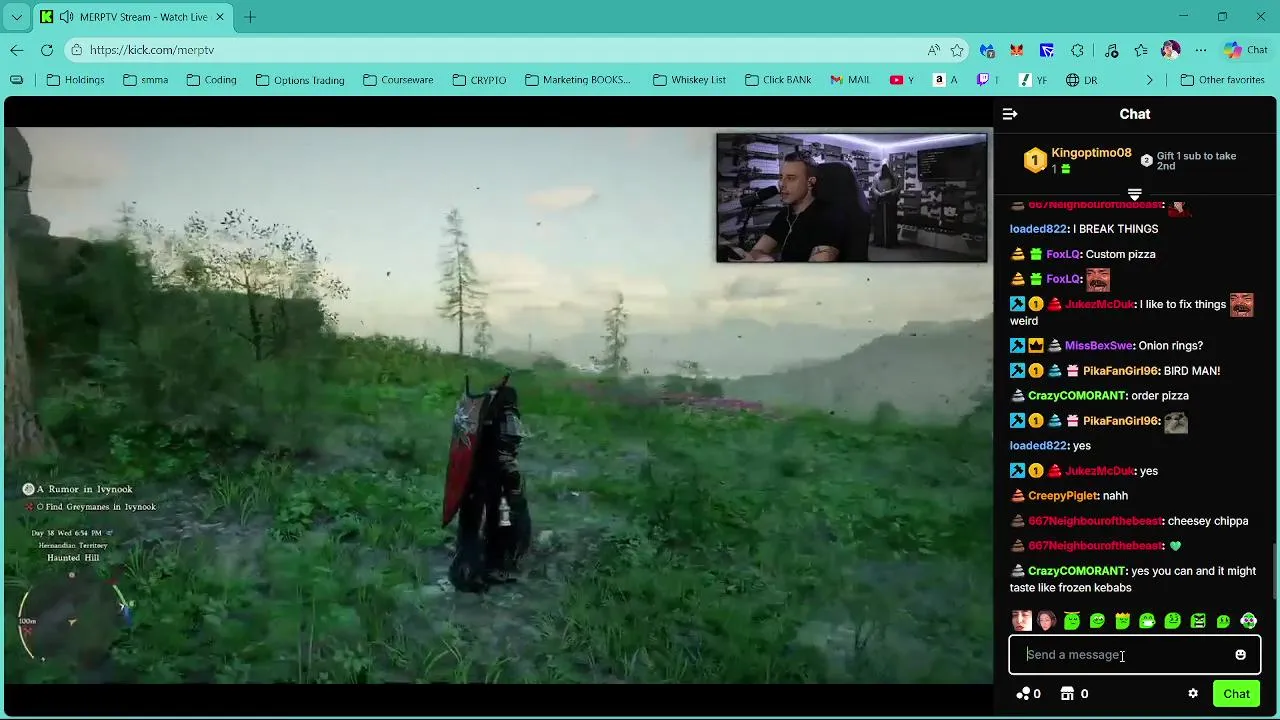The image size is (1280, 720).
Task: Open the YouTube Y bookmark
Action: [x=902, y=80]
